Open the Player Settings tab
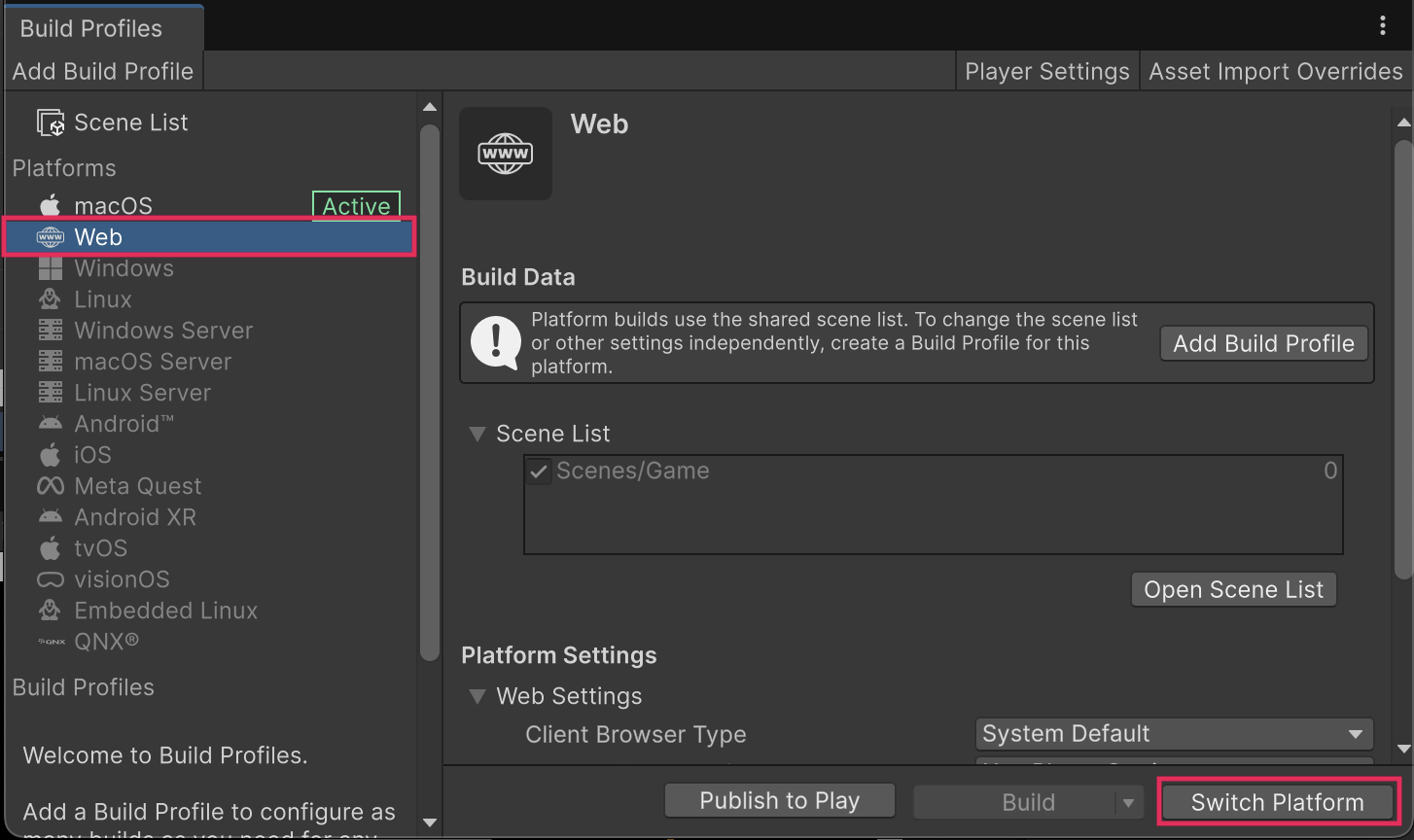The height and width of the screenshot is (840, 1414). pos(1046,72)
